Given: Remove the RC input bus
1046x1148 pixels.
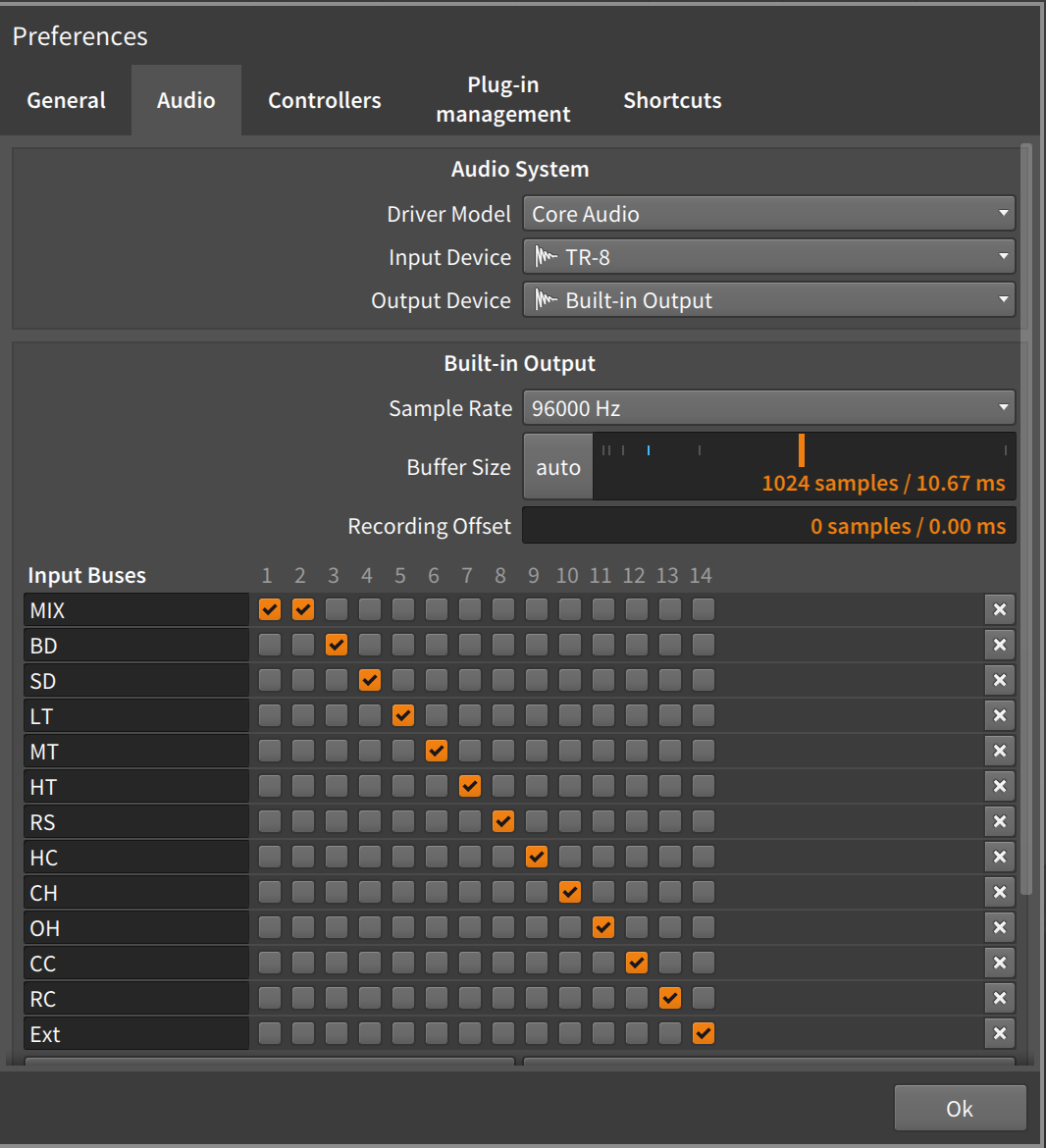Looking at the screenshot, I should (x=999, y=999).
